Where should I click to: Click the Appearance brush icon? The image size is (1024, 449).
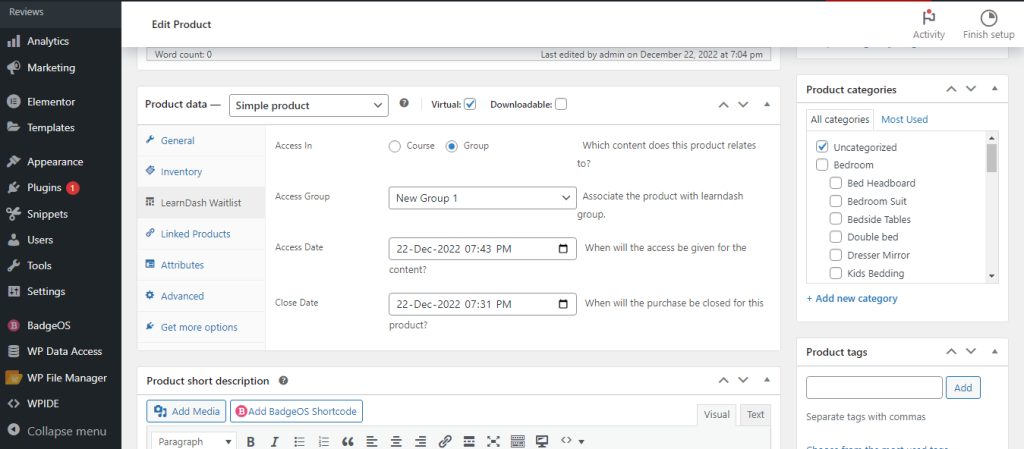click(13, 162)
